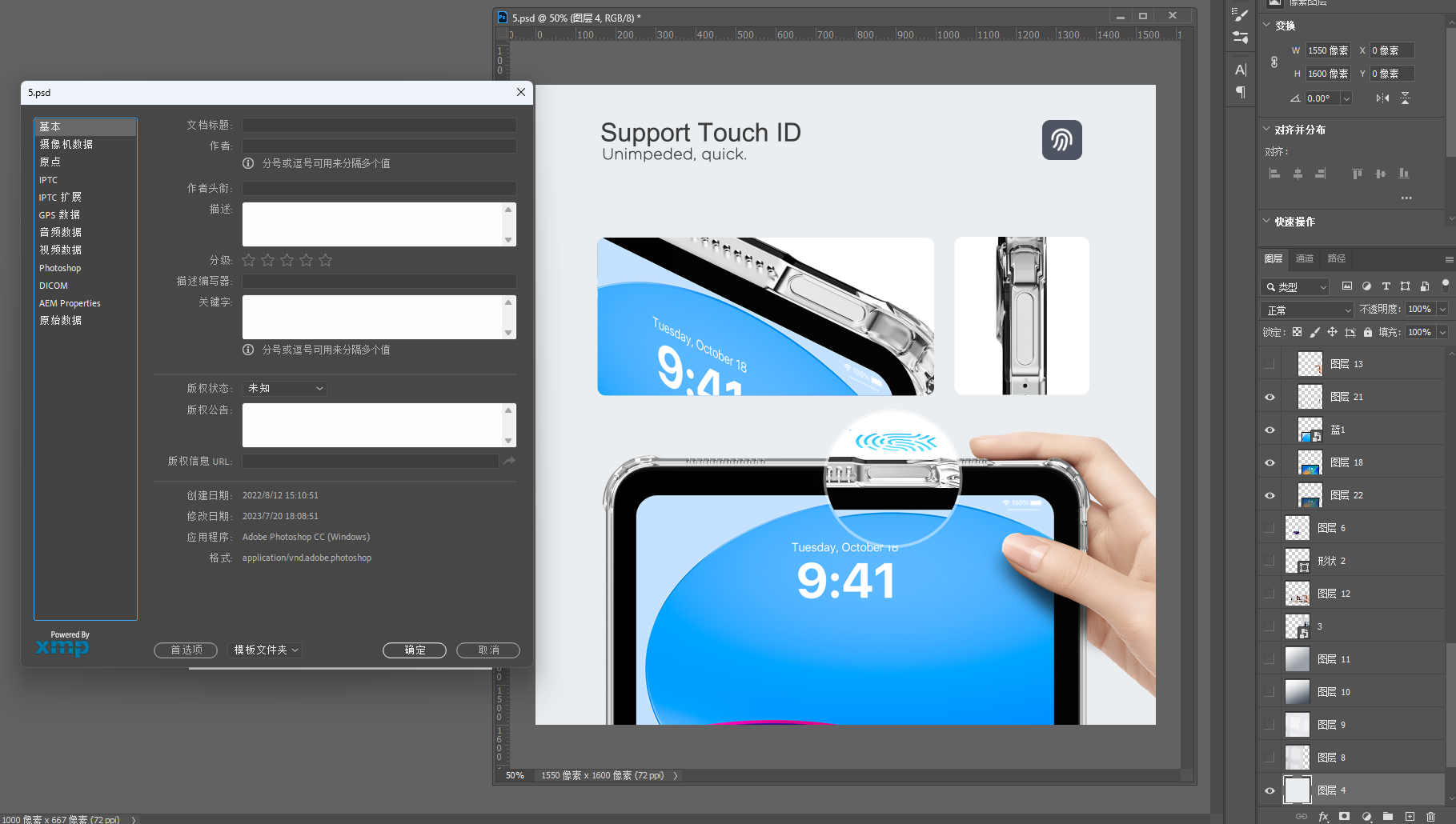Toggle the layer filtering on/off switch
The height and width of the screenshot is (824, 1456).
click(x=1445, y=284)
